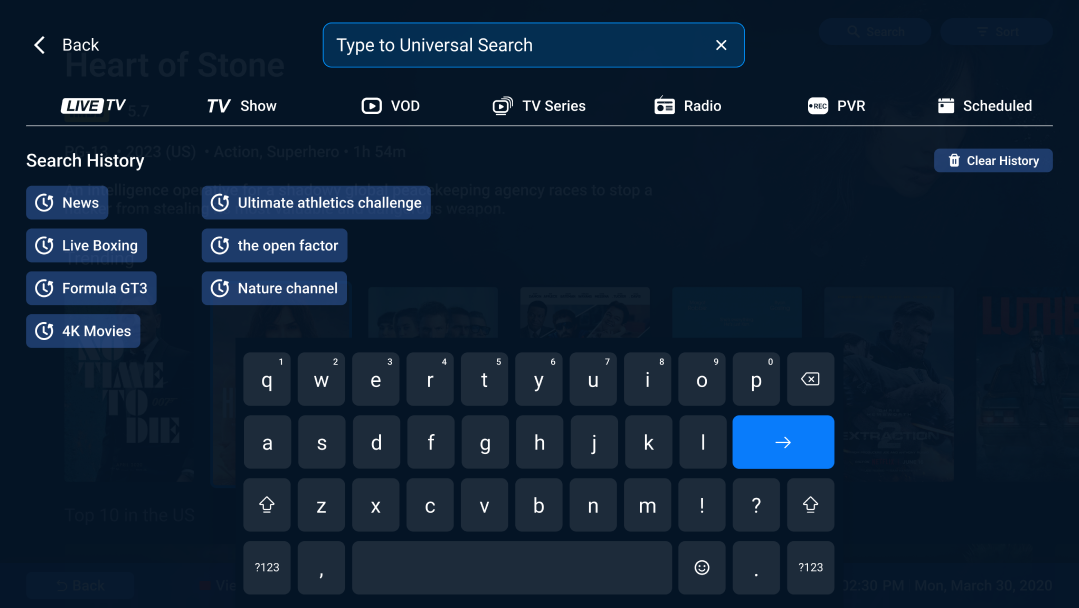Toggle the right Shift key on keyboard

pos(810,505)
